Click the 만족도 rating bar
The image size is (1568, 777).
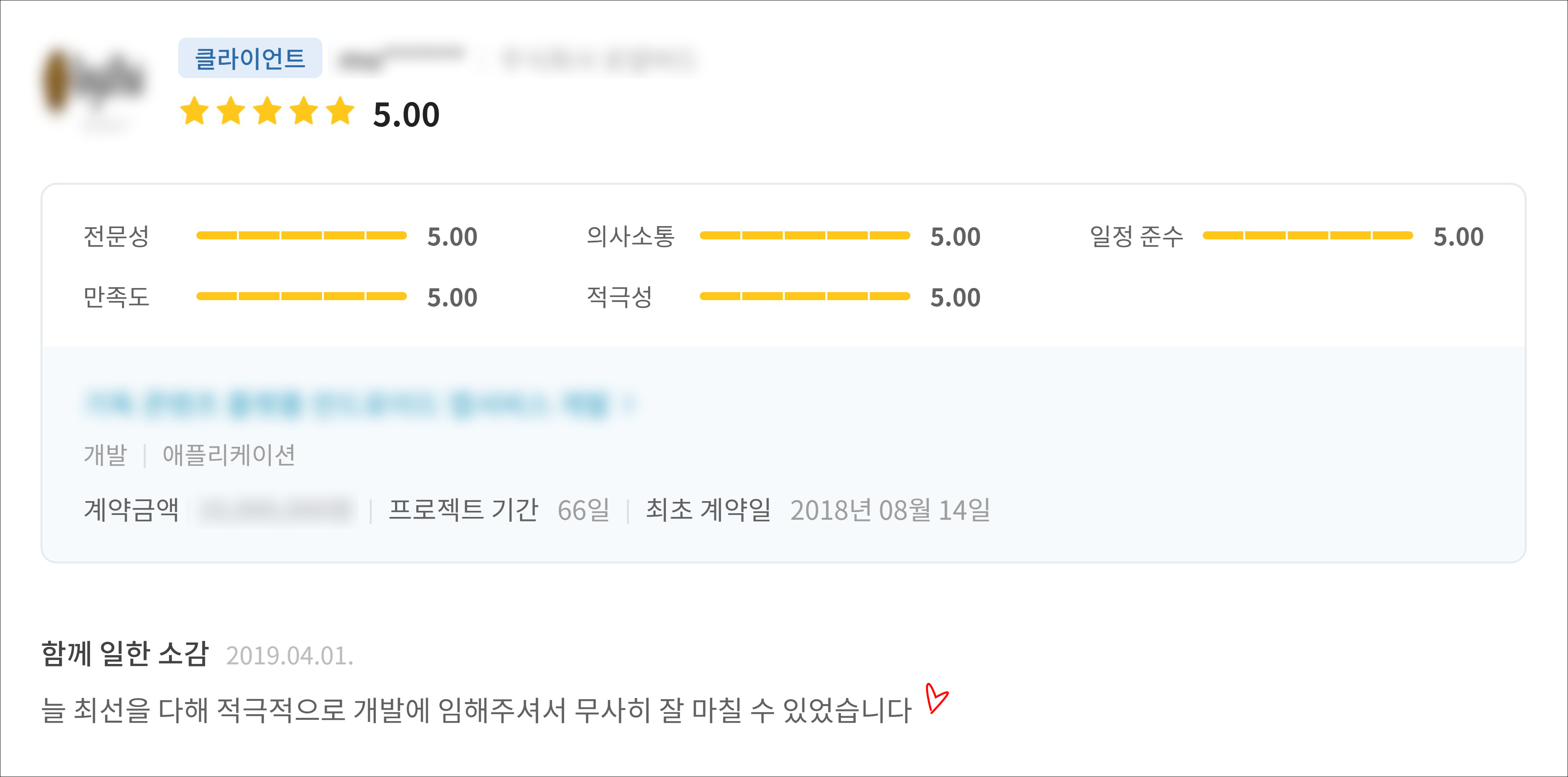(301, 297)
